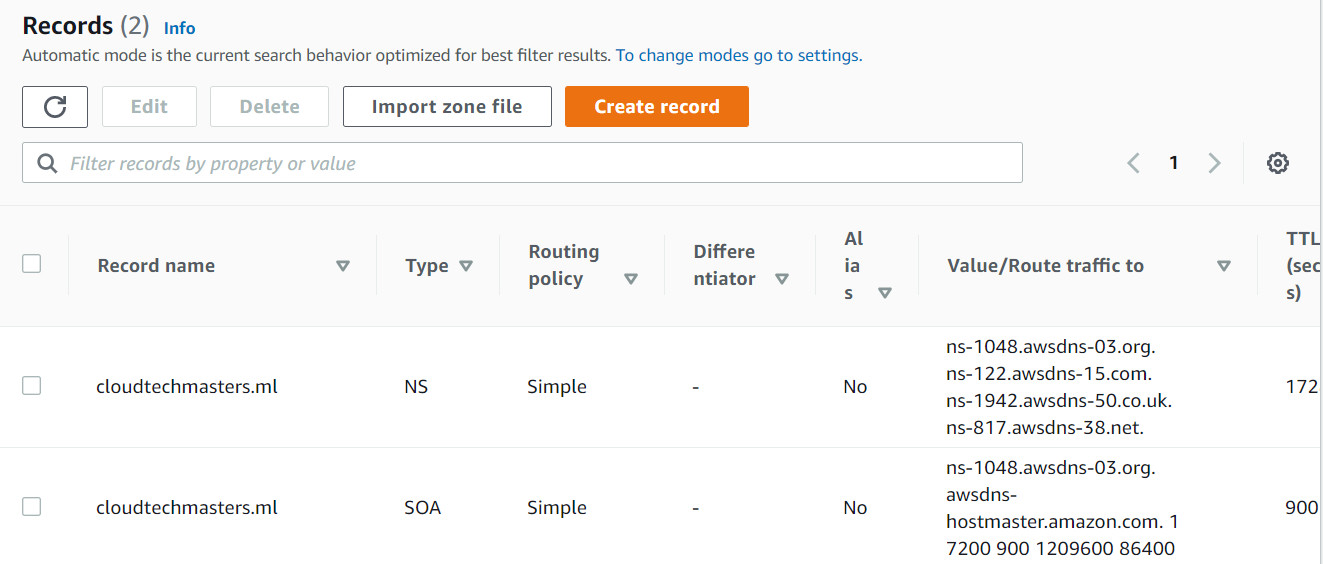
Task: Sort by Routing policy arrow
Action: [x=631, y=279]
